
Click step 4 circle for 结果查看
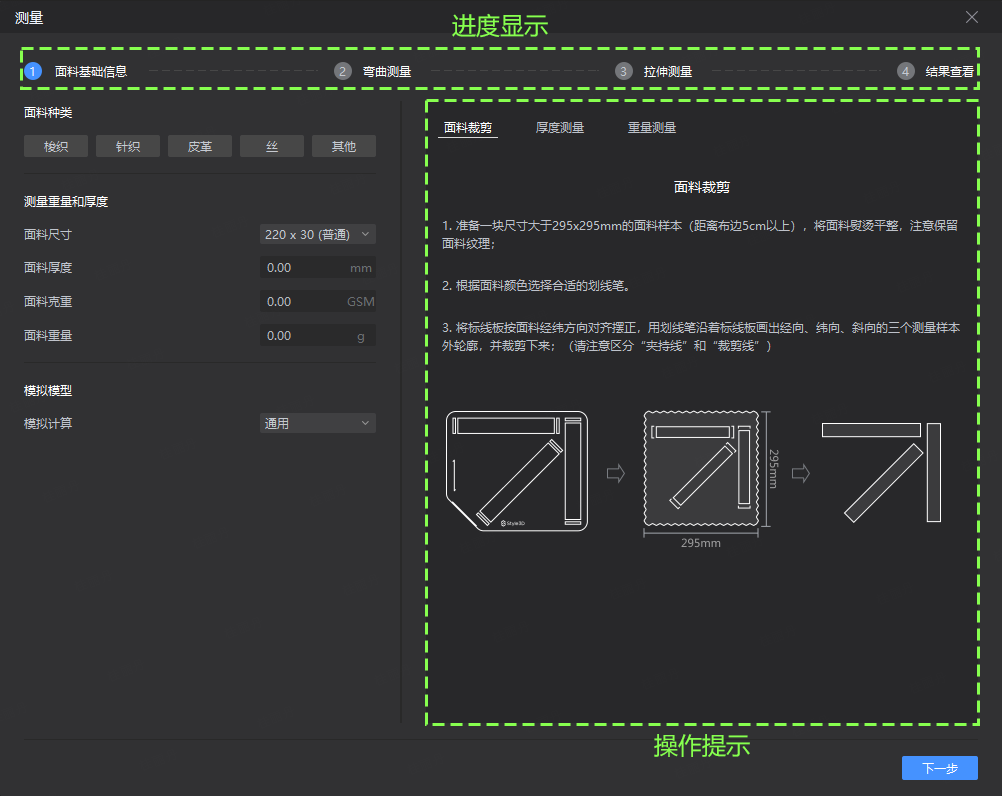[x=906, y=71]
